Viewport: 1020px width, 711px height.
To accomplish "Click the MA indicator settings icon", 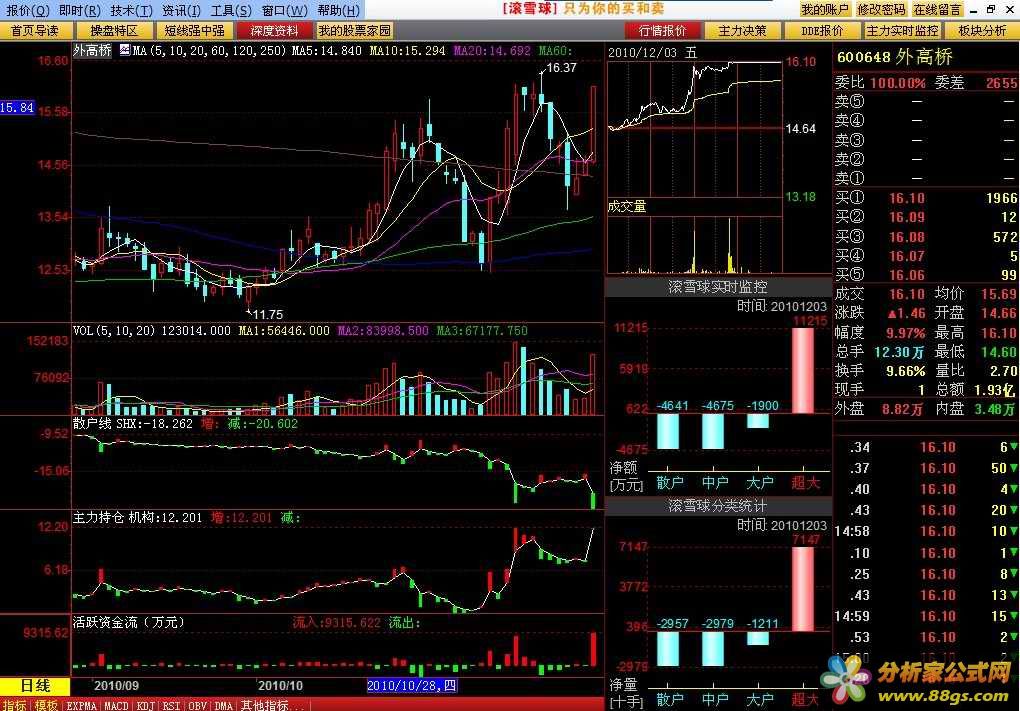I will [125, 50].
